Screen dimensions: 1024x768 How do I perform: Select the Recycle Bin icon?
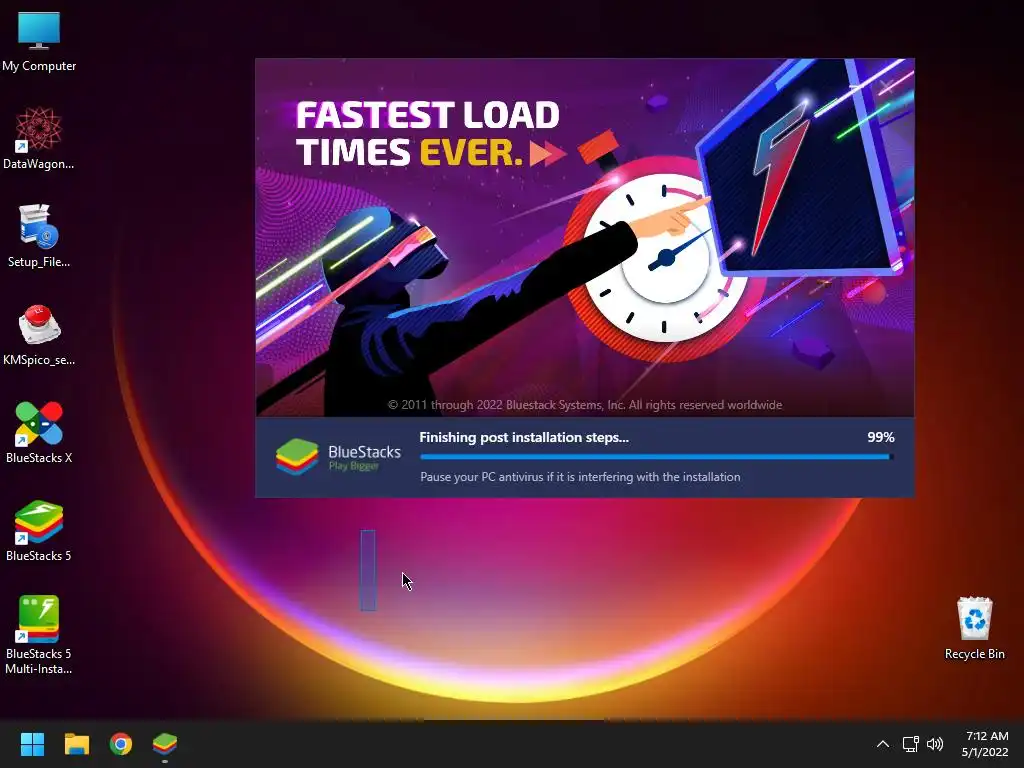[974, 628]
